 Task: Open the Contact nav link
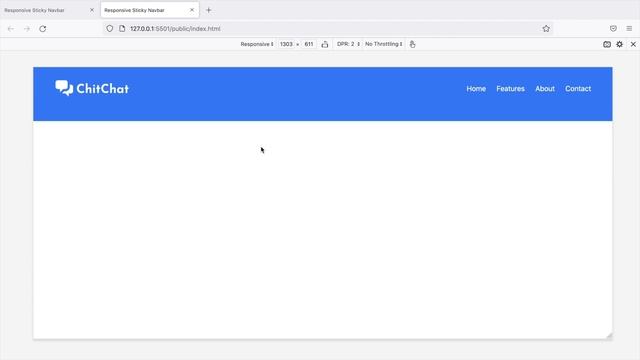(x=578, y=89)
